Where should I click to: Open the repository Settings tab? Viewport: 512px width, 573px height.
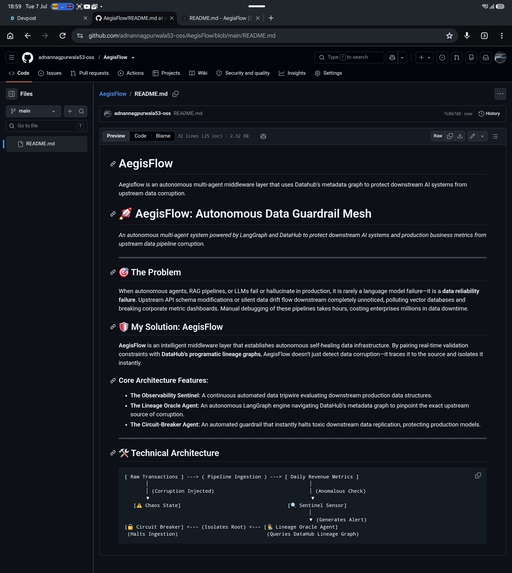(328, 73)
